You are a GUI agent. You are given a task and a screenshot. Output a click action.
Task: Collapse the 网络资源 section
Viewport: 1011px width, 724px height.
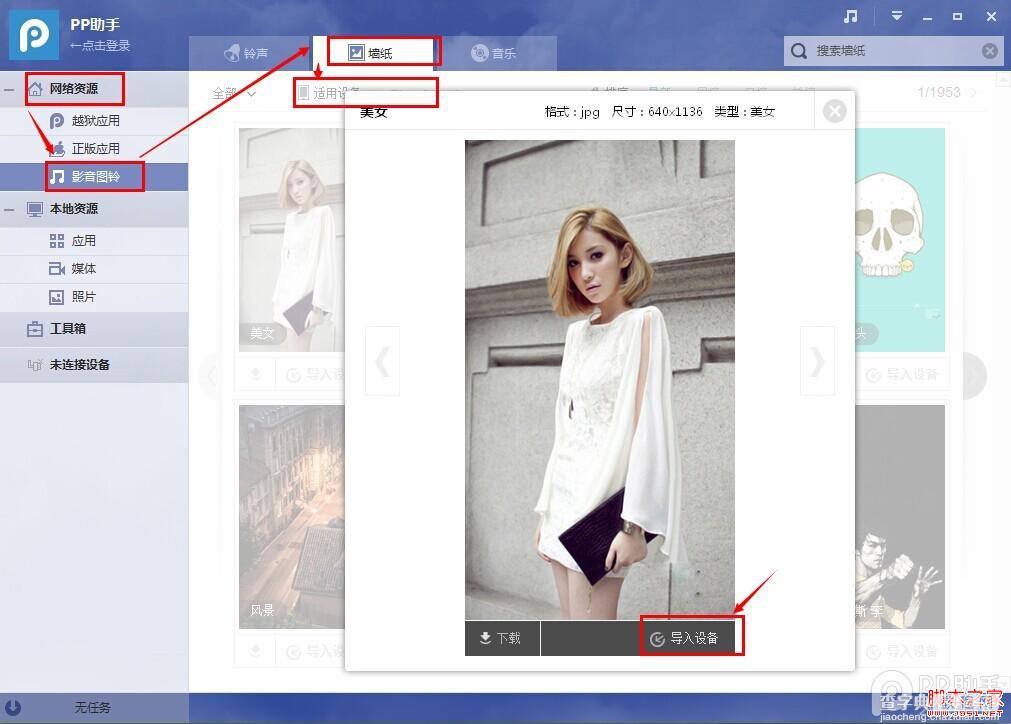coord(9,89)
